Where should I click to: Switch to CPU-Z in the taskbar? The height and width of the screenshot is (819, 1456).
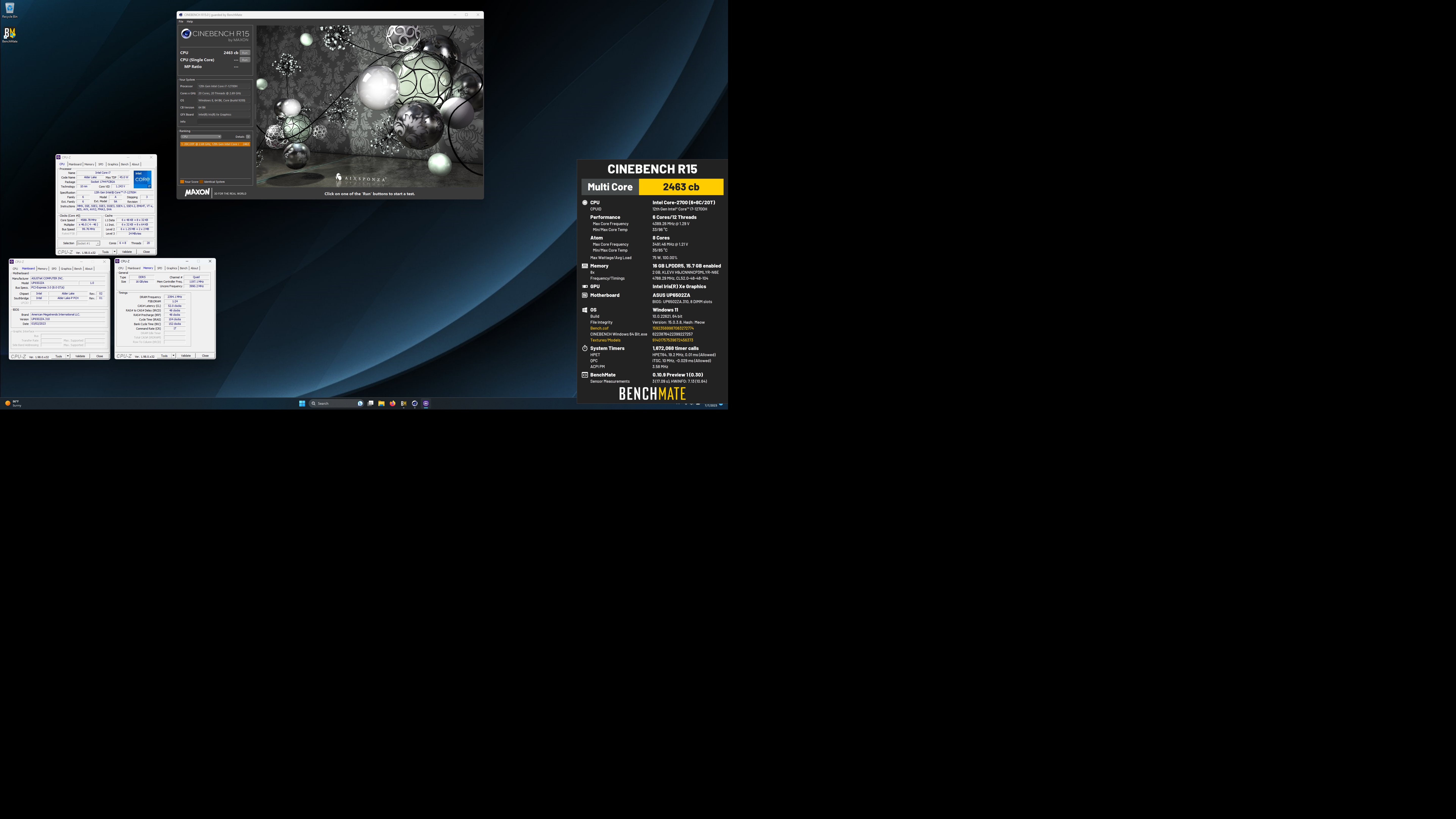pos(426,404)
